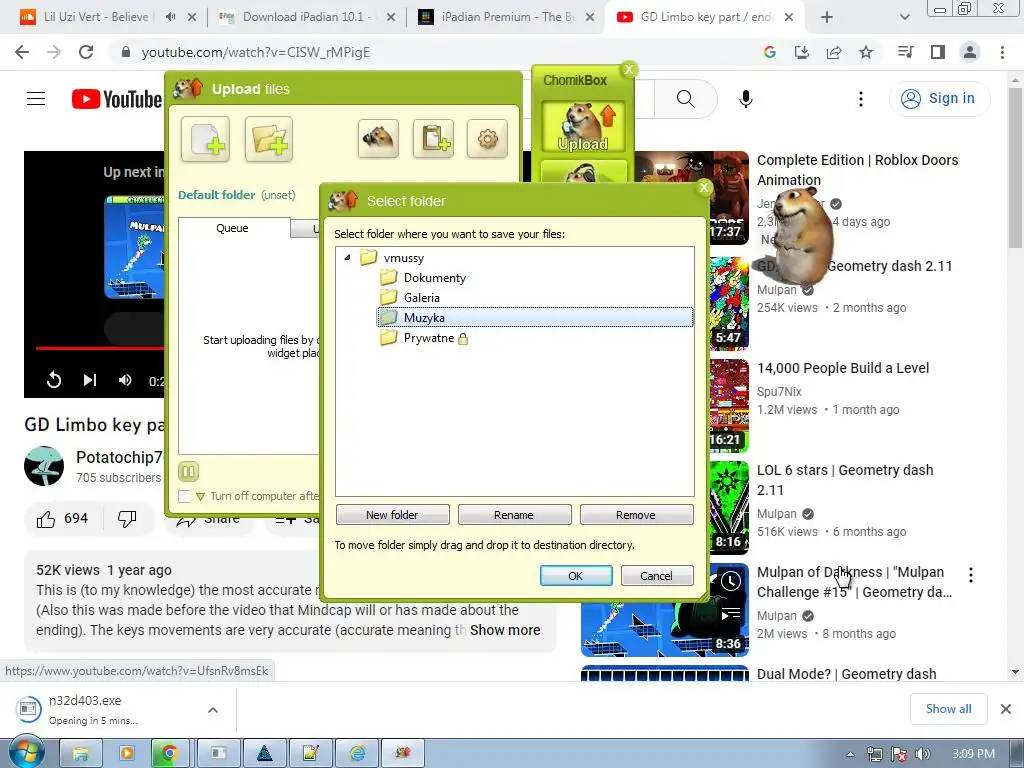Image resolution: width=1024 pixels, height=768 pixels.
Task: Select the Queue tab
Action: coord(232,228)
